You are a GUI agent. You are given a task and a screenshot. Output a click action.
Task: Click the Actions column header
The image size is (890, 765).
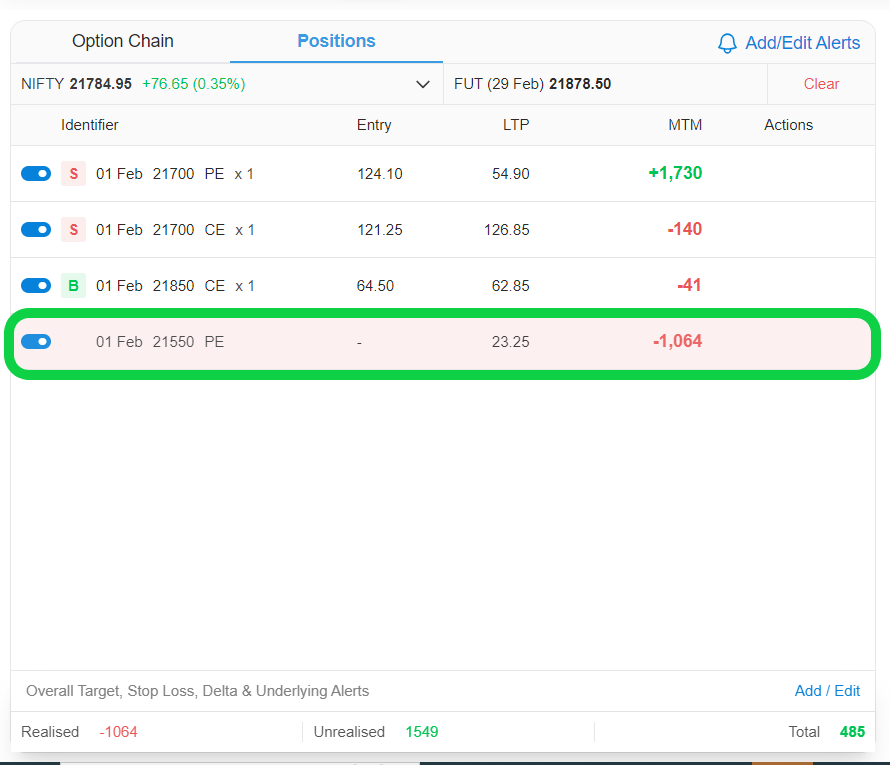(788, 125)
